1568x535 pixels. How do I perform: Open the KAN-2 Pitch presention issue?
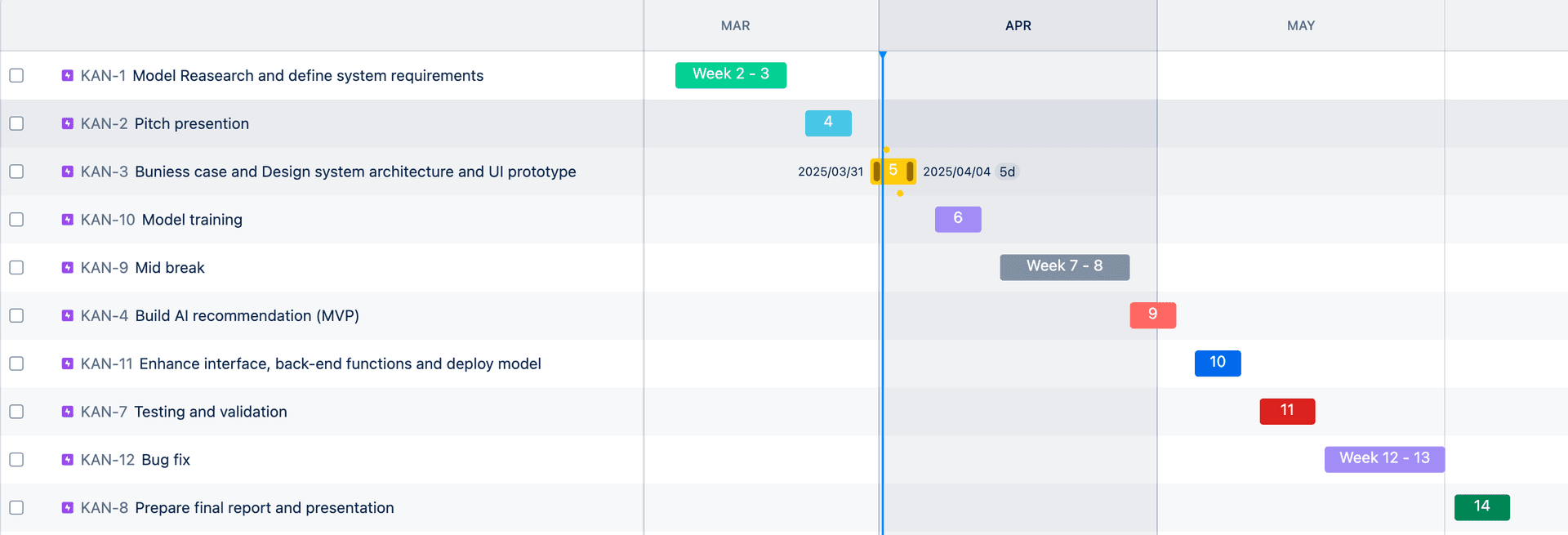pyautogui.click(x=191, y=123)
